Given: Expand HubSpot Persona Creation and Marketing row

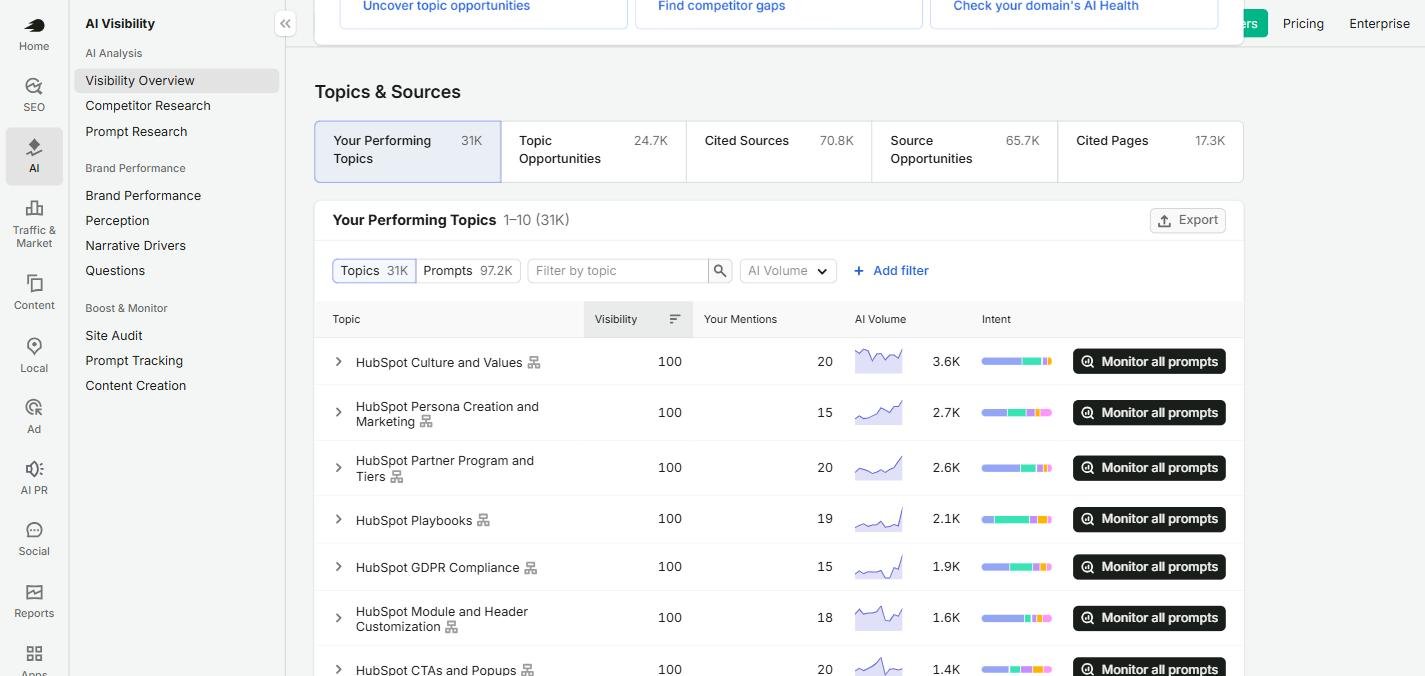Looking at the screenshot, I should pyautogui.click(x=338, y=412).
